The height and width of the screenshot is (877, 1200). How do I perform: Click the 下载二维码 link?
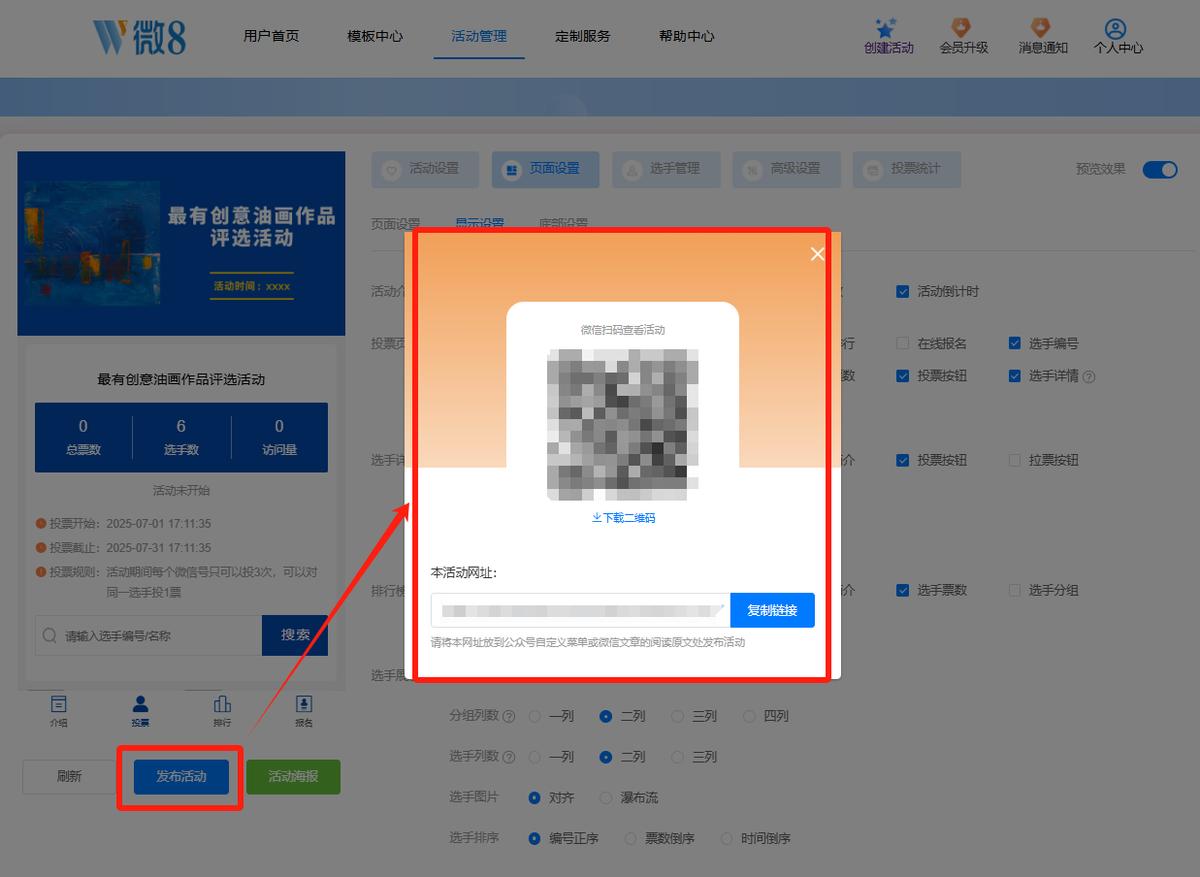coord(623,518)
